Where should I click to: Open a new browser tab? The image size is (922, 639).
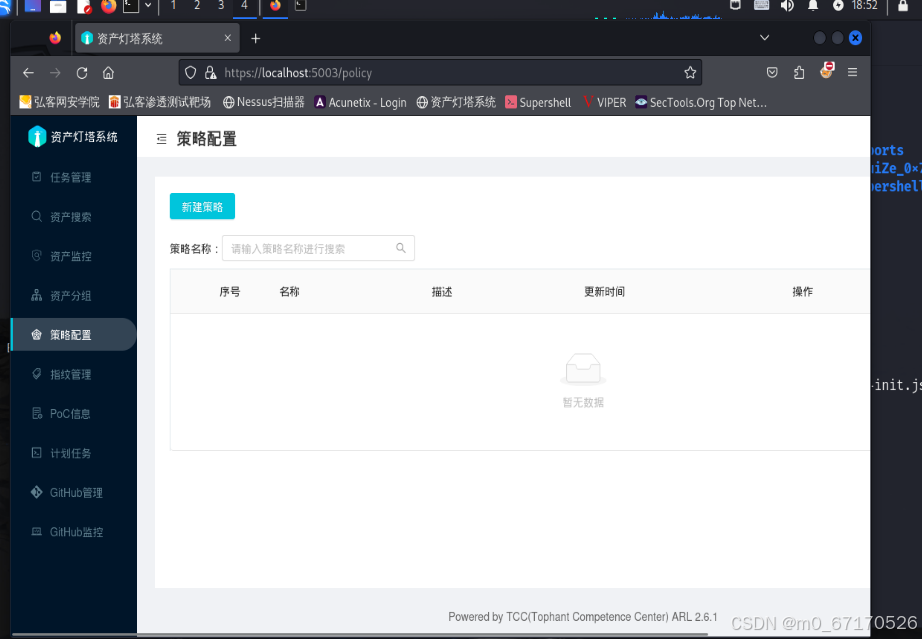[256, 39]
